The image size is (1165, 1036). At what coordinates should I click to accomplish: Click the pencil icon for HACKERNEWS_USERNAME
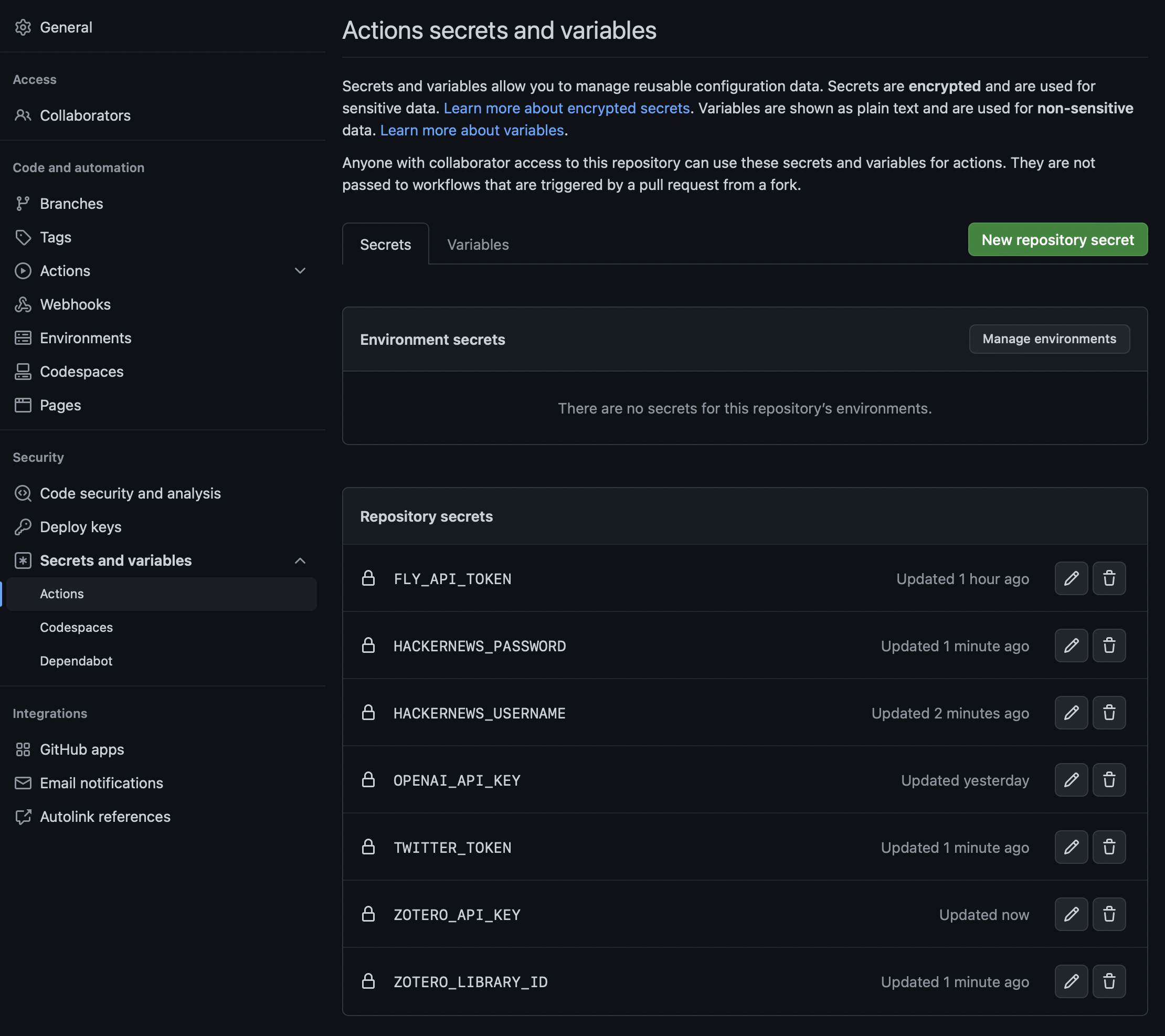pos(1071,712)
